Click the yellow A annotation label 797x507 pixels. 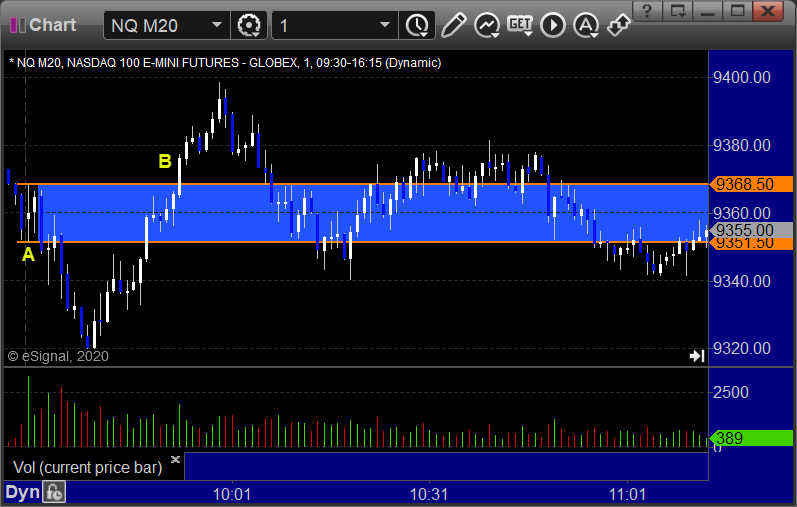coord(28,254)
